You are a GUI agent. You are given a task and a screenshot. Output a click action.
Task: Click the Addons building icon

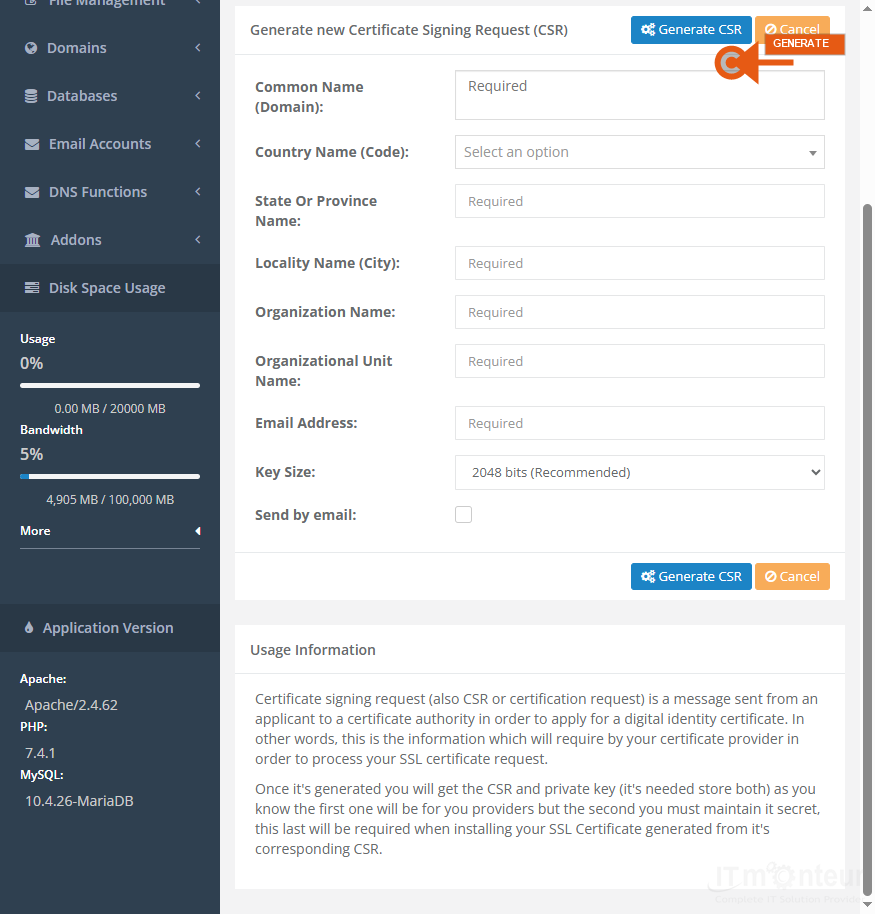click(33, 240)
